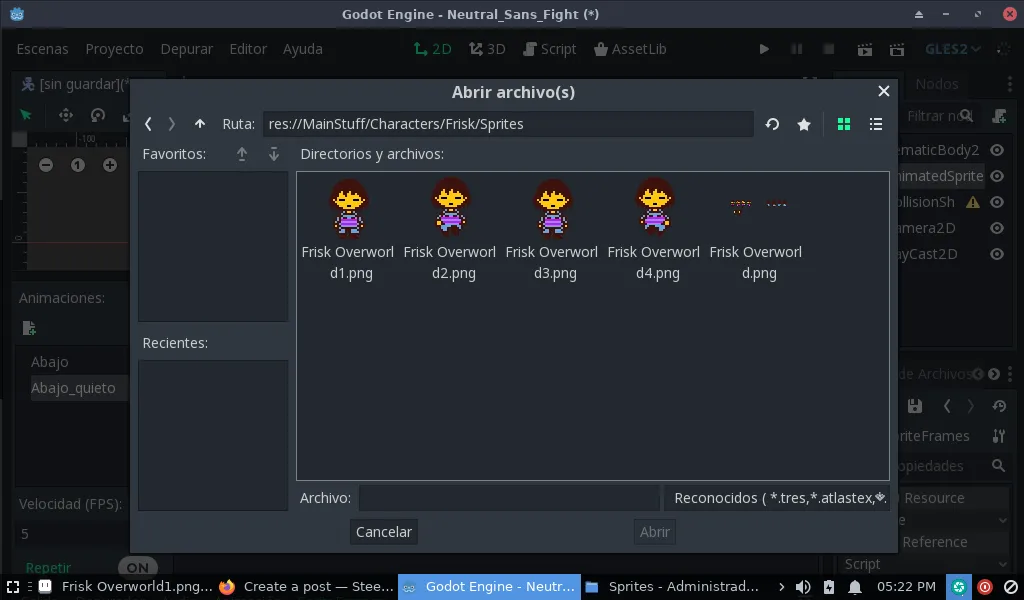Activate the rotate mode tool

click(x=98, y=116)
